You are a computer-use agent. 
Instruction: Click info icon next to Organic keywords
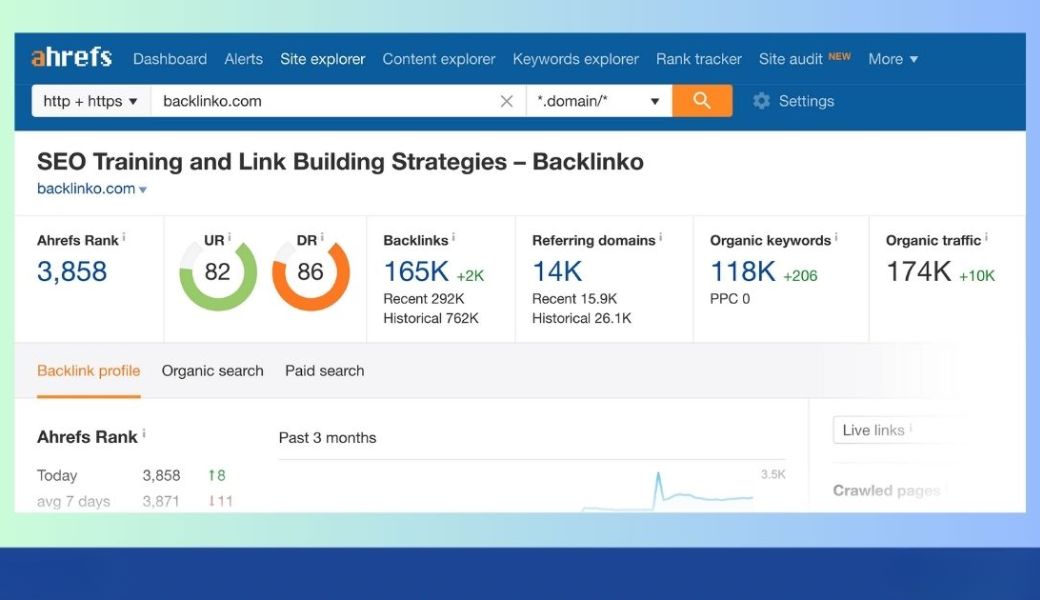[x=836, y=237]
